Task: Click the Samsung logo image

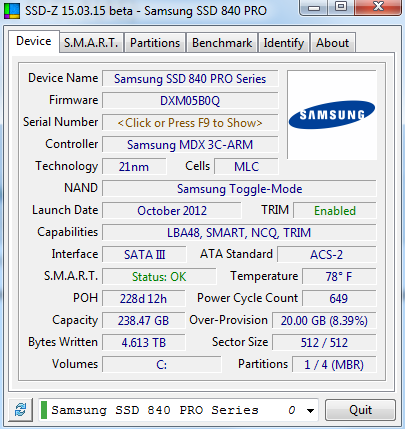Action: tap(332, 115)
